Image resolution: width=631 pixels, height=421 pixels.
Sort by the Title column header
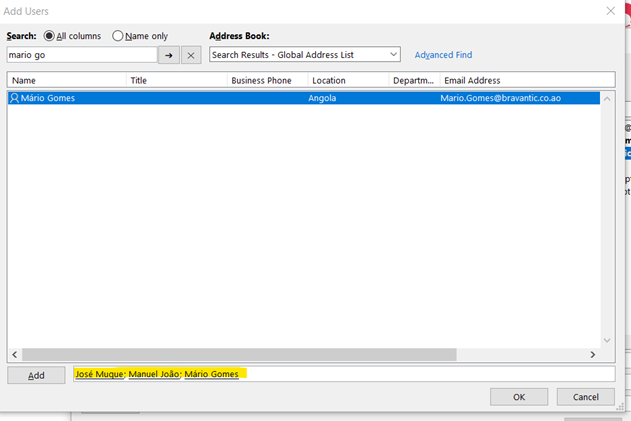coord(177,80)
